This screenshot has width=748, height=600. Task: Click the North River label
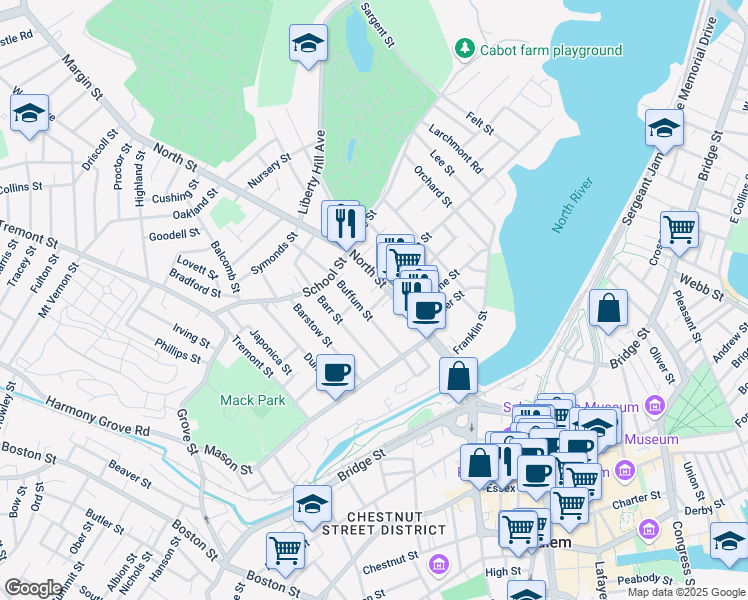point(572,205)
